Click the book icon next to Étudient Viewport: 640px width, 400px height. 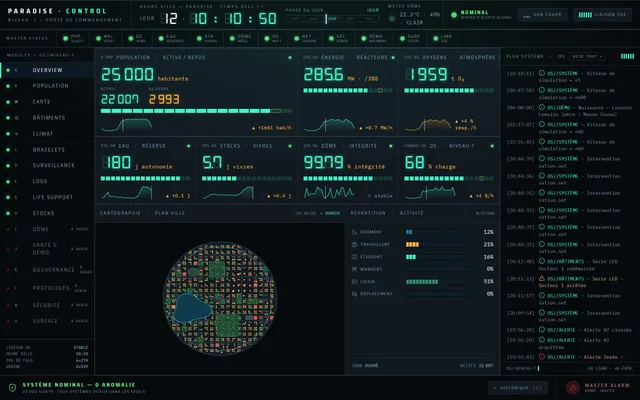354,257
